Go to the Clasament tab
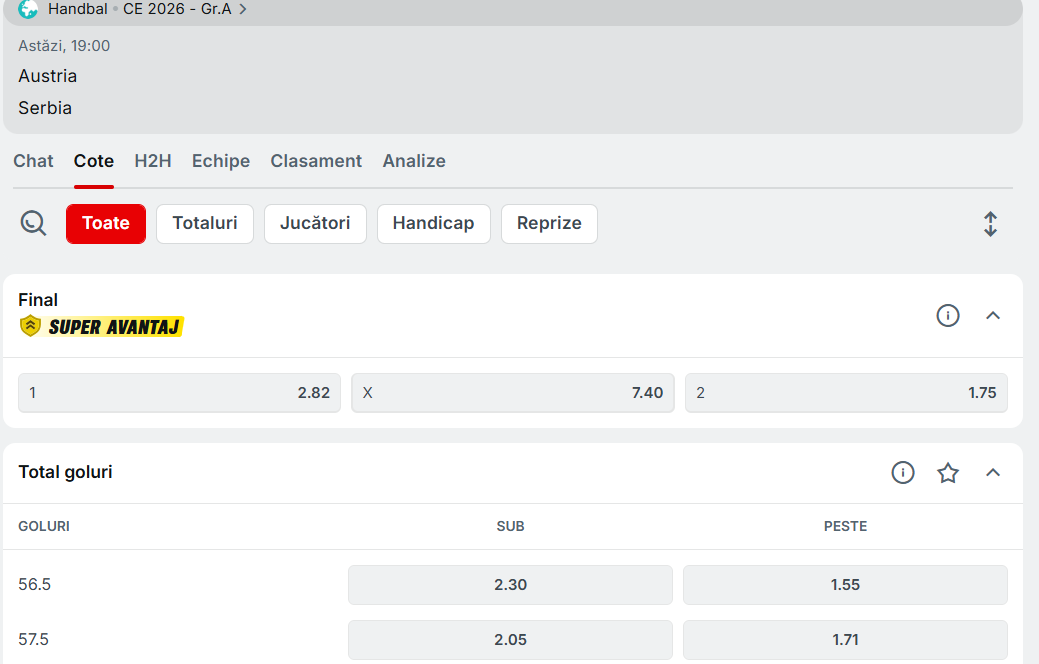 pyautogui.click(x=316, y=161)
